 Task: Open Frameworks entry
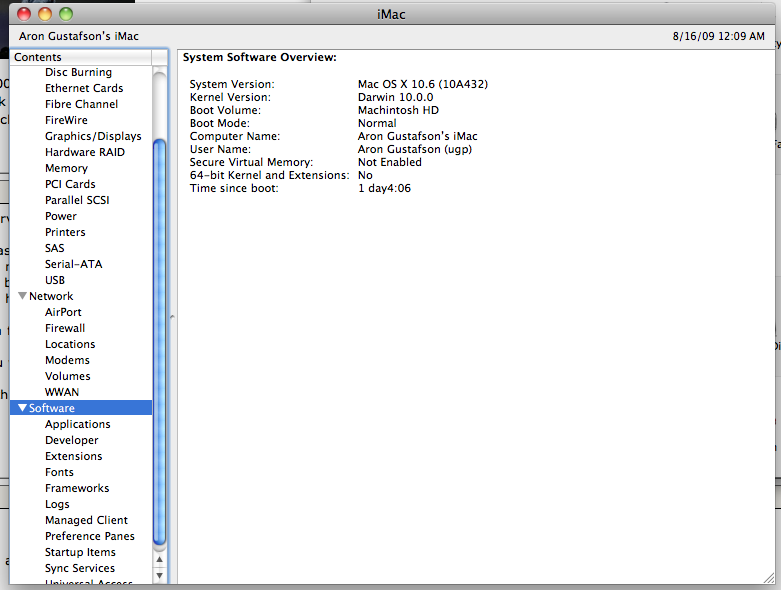point(77,488)
